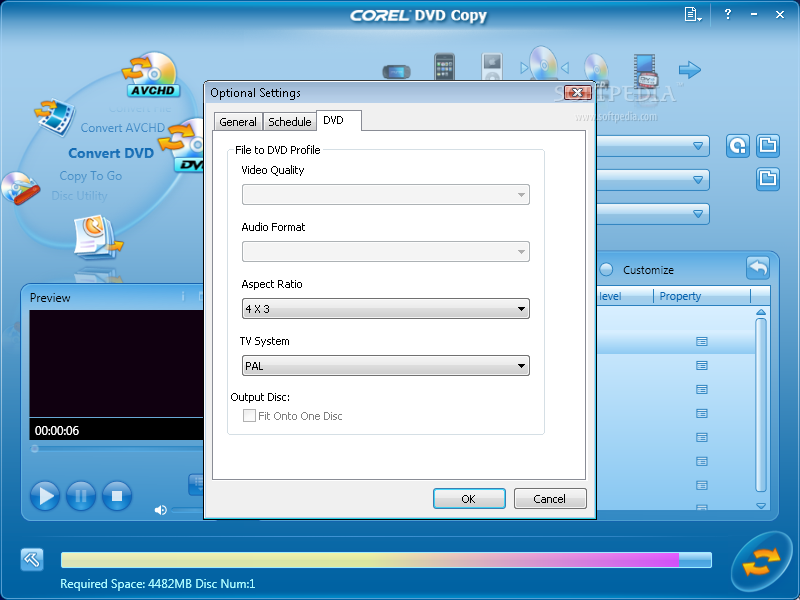Open the Aspect Ratio 4 X 3 dropdown
The height and width of the screenshot is (600, 800).
pos(386,309)
